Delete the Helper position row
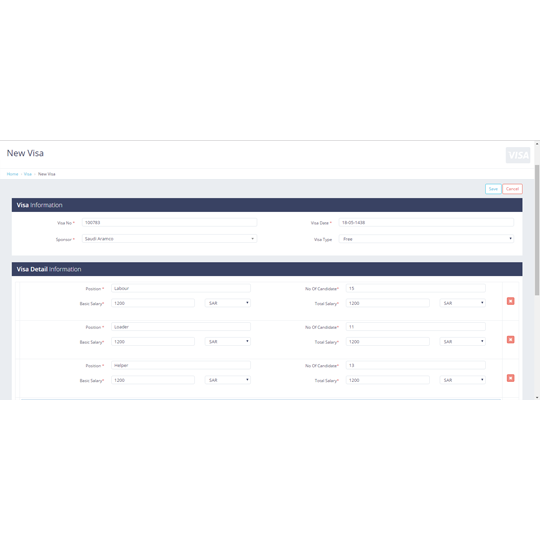Image resolution: width=540 pixels, height=540 pixels. coord(510,378)
